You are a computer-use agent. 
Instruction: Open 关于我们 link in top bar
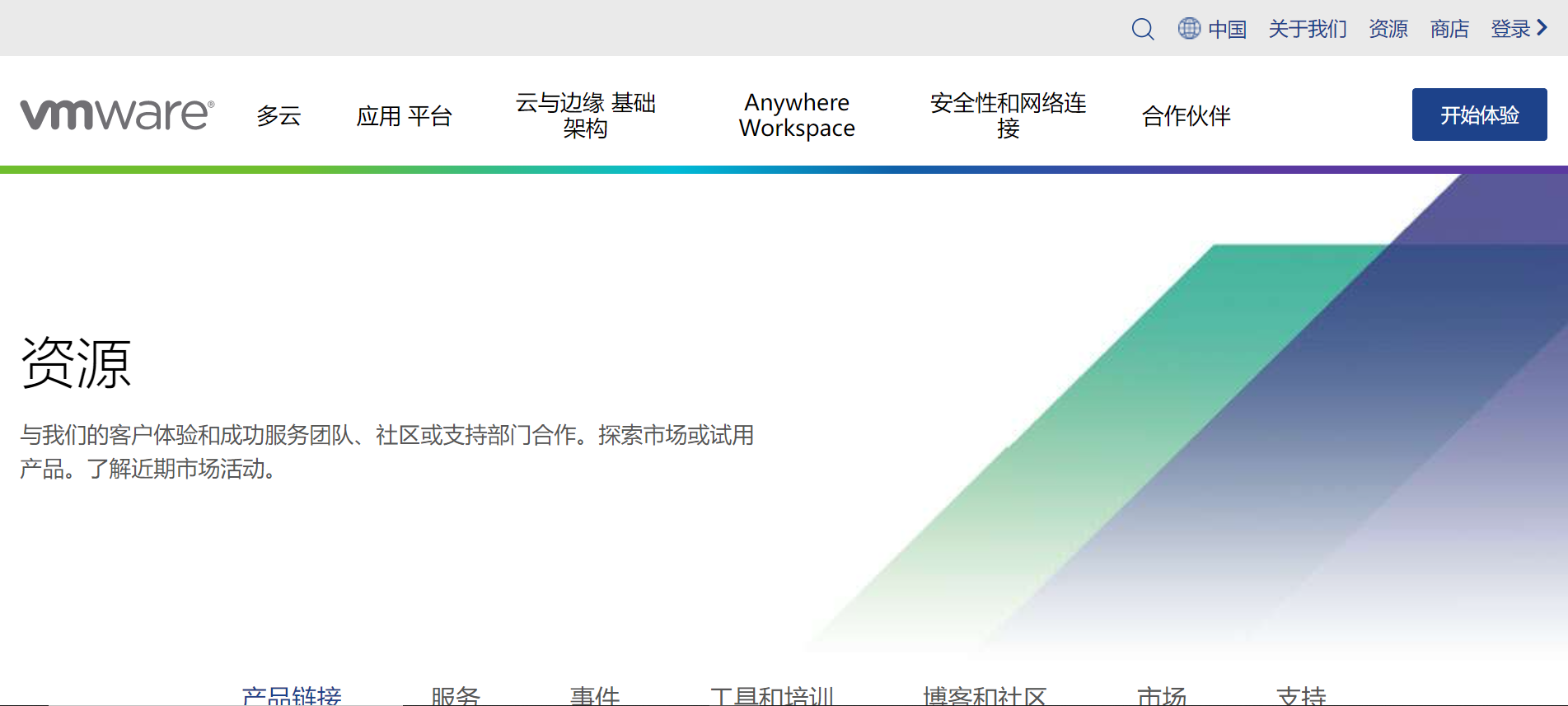coord(1308,29)
